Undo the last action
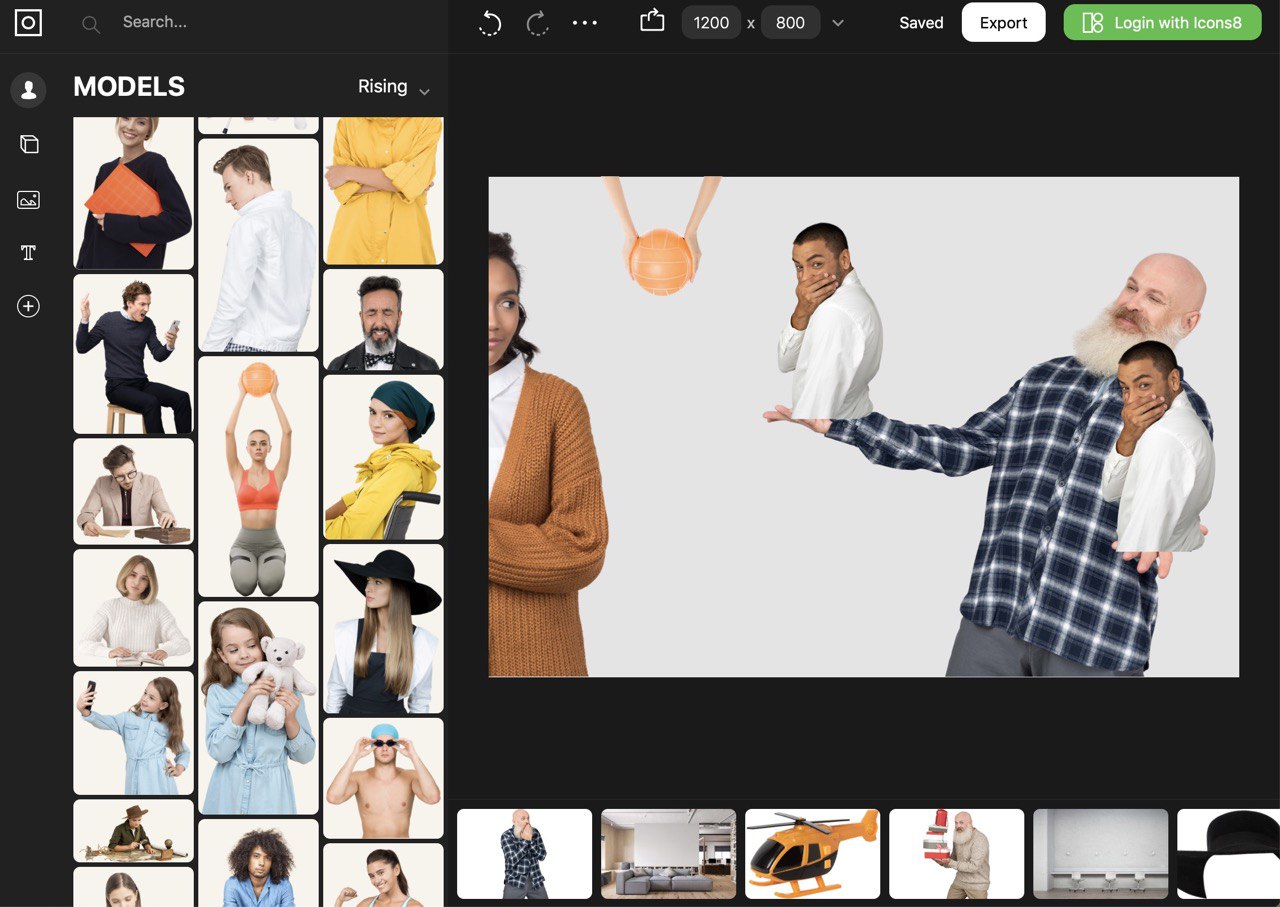Viewport: 1280px width, 907px height. click(x=490, y=23)
